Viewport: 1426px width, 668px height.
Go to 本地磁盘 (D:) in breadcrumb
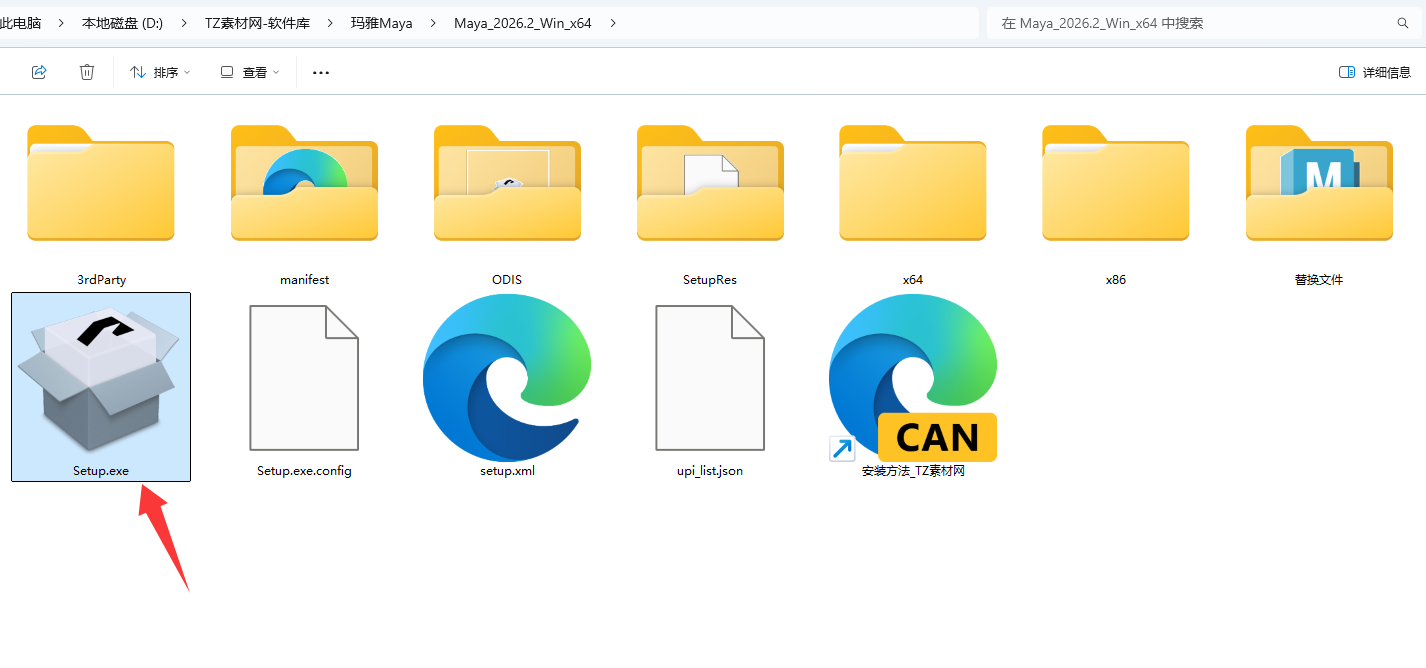click(122, 22)
